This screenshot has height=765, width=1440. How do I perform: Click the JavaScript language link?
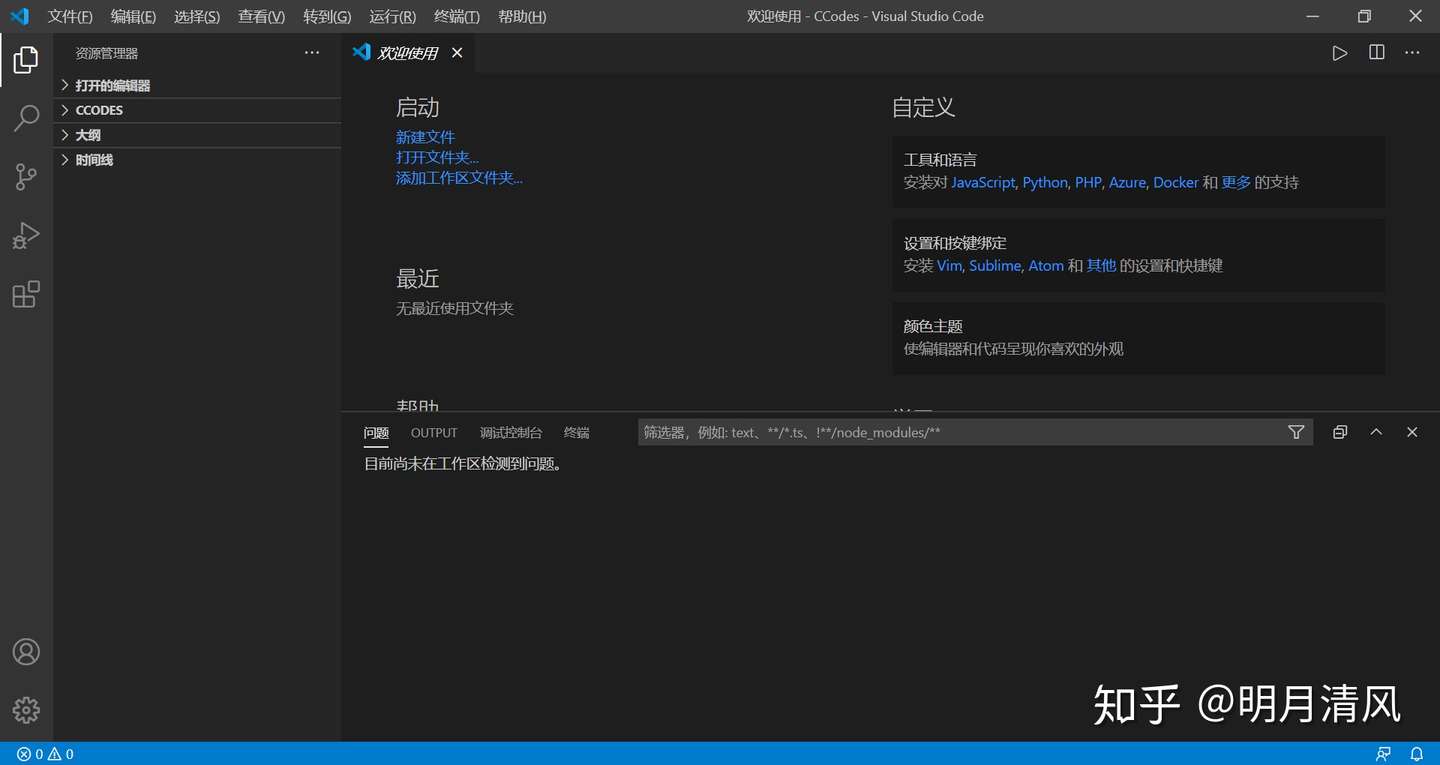click(x=983, y=182)
